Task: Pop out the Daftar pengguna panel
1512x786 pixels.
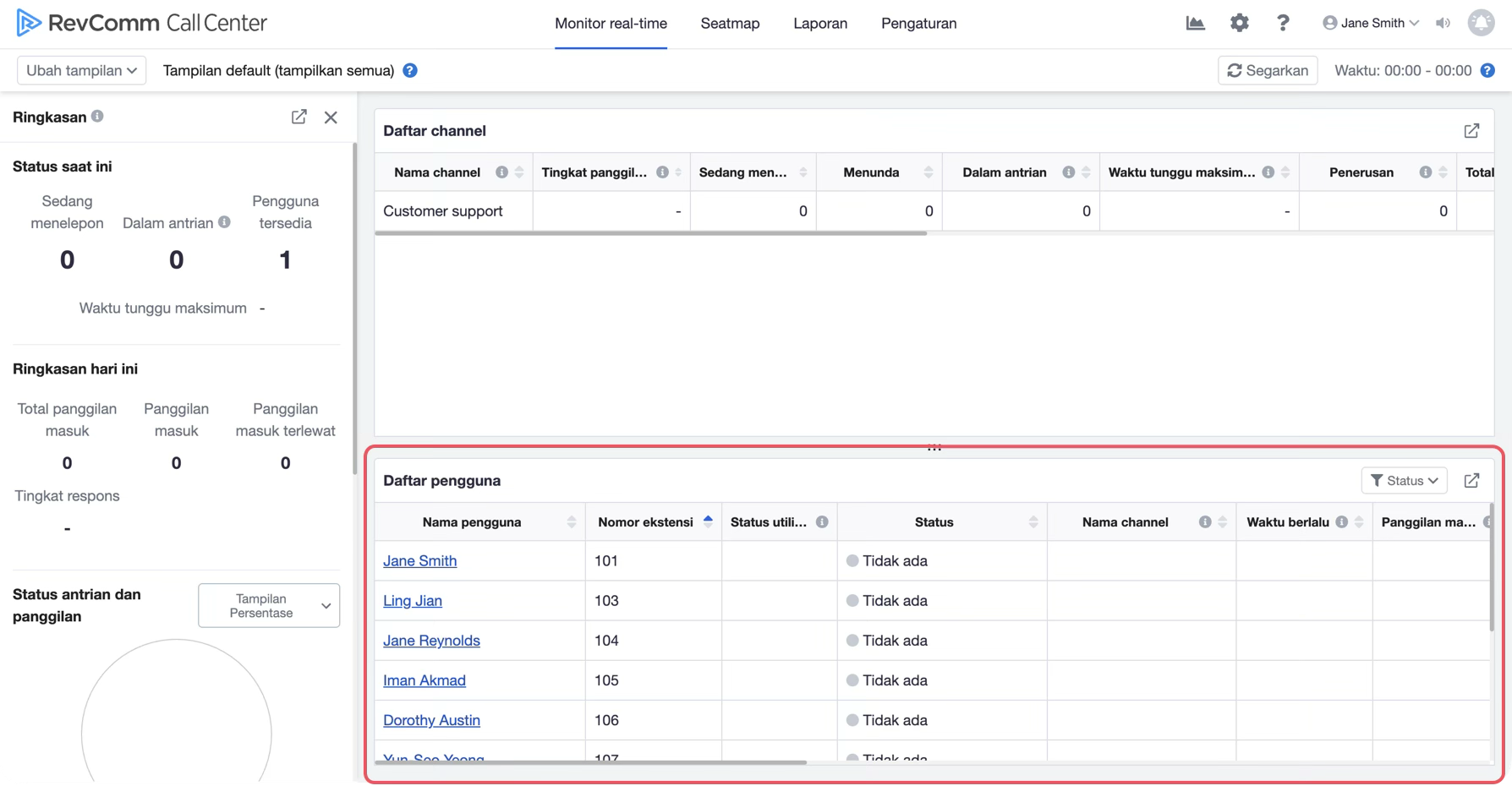Action: tap(1471, 480)
